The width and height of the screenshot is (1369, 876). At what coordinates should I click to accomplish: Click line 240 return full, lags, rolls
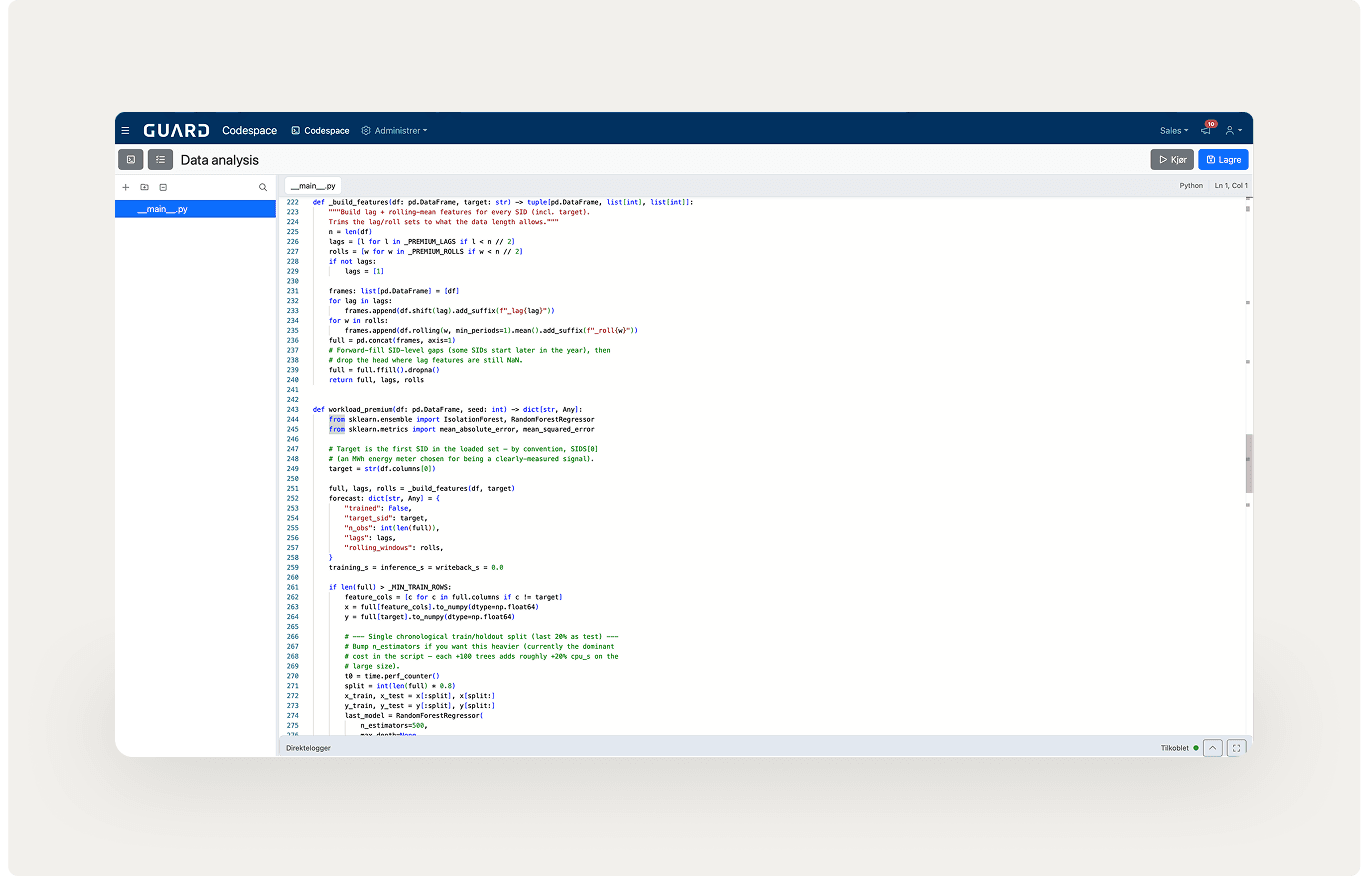point(376,380)
